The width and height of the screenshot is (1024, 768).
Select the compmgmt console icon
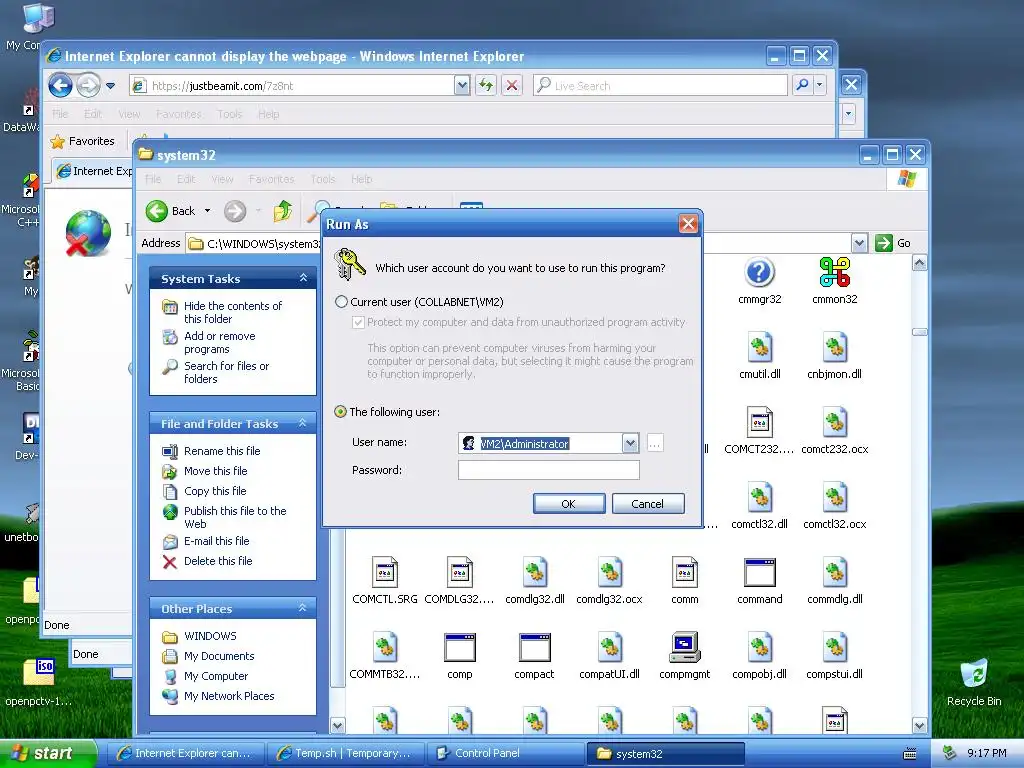684,648
